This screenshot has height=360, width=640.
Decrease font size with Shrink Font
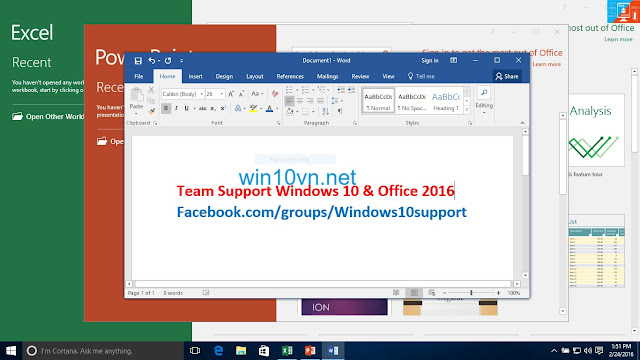(241, 94)
